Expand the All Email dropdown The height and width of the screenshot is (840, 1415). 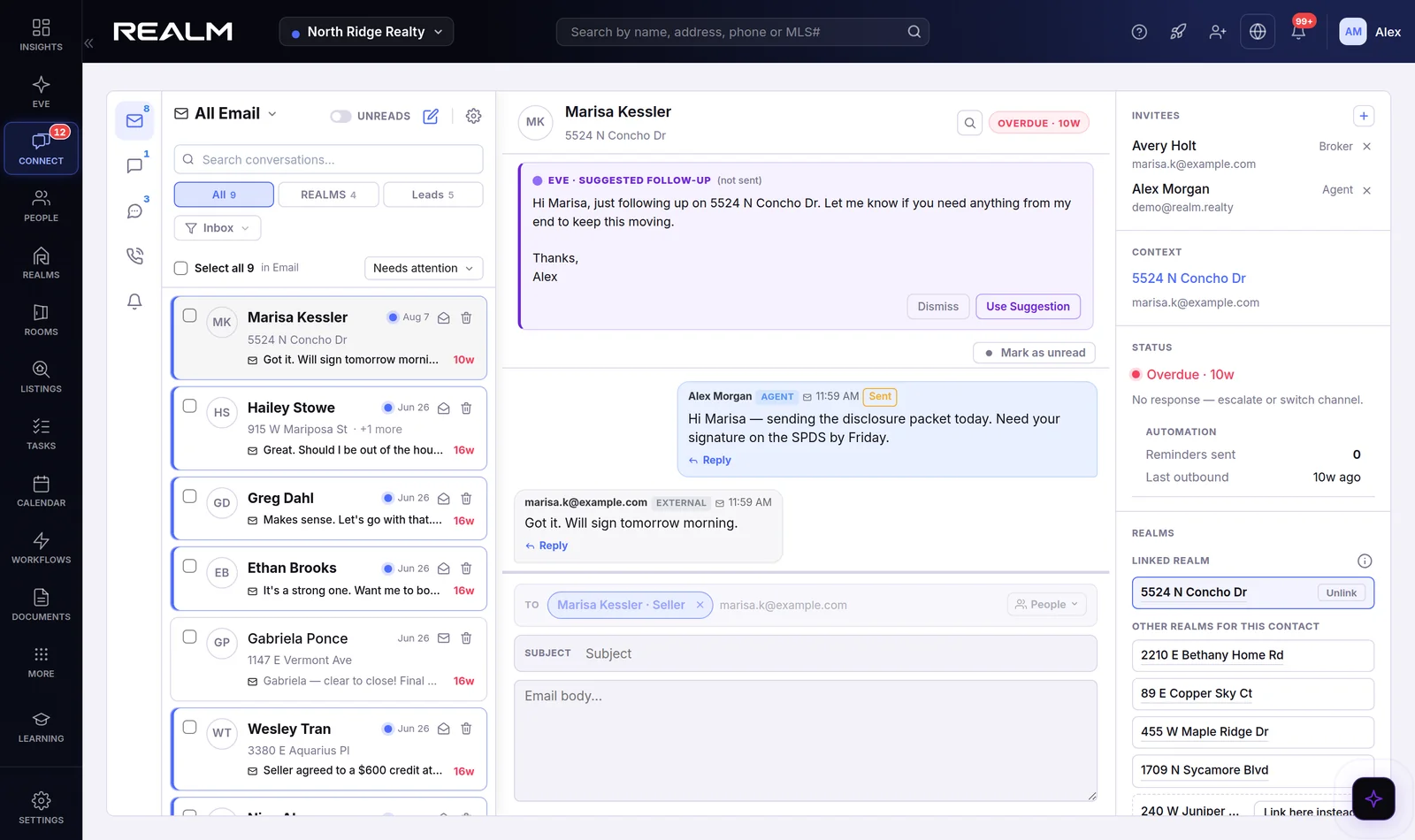tap(226, 113)
